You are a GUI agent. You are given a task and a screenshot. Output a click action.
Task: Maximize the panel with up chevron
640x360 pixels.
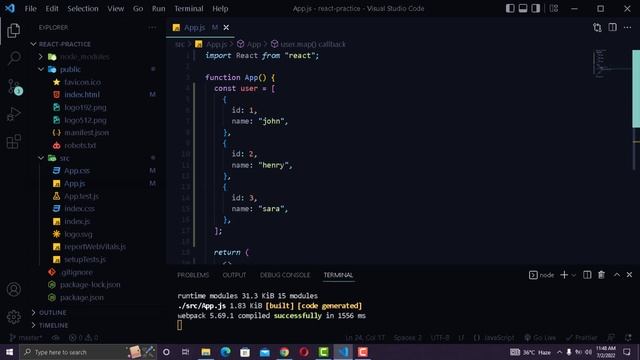pyautogui.click(x=616, y=275)
